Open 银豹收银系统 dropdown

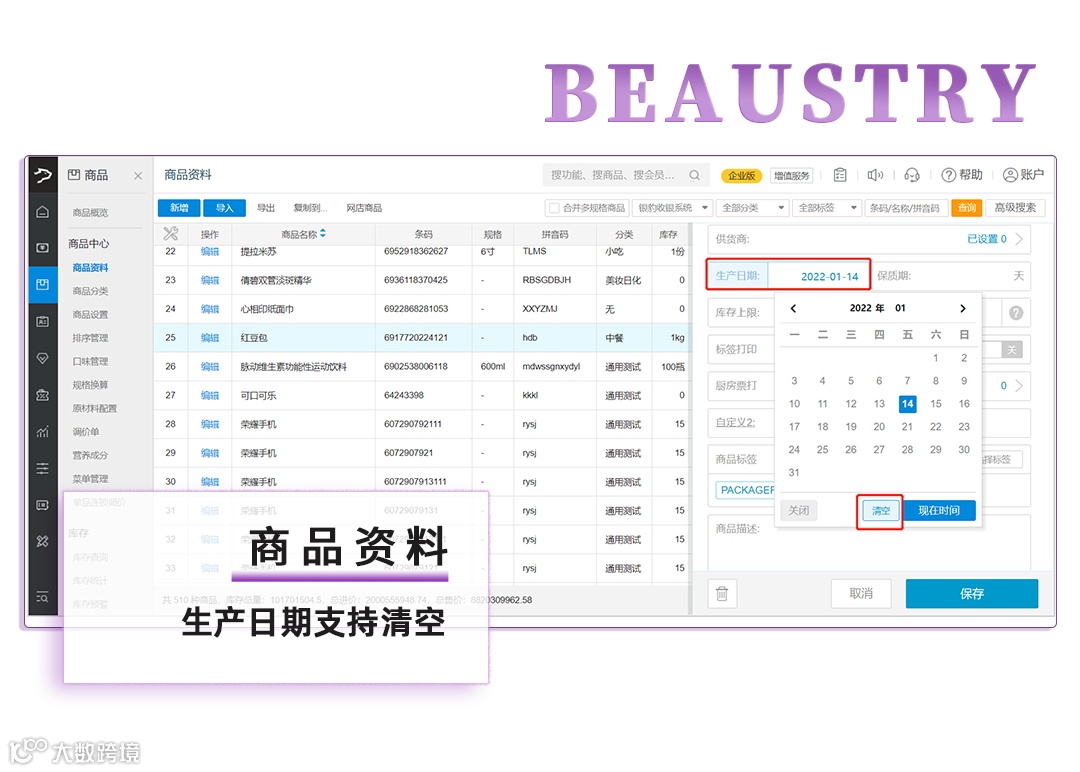click(x=672, y=207)
